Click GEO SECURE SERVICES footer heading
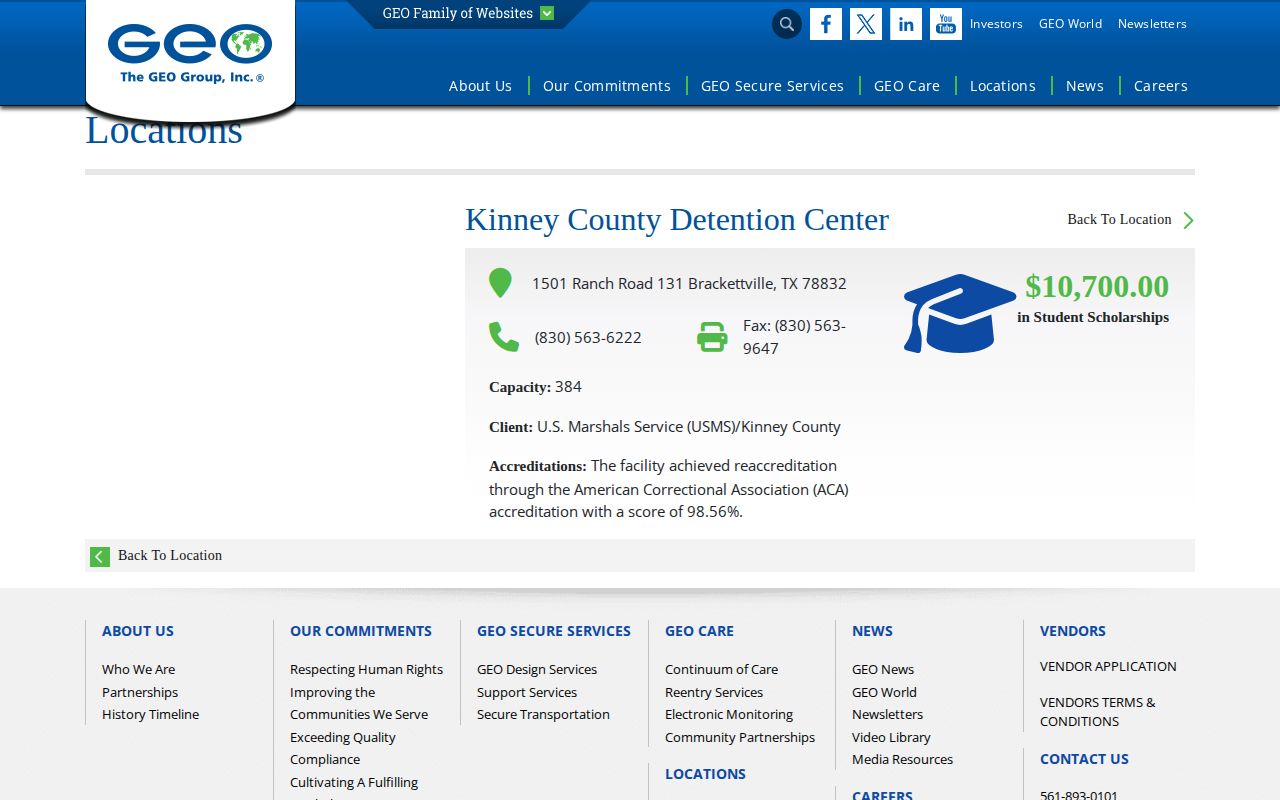This screenshot has width=1280, height=800. [x=554, y=631]
